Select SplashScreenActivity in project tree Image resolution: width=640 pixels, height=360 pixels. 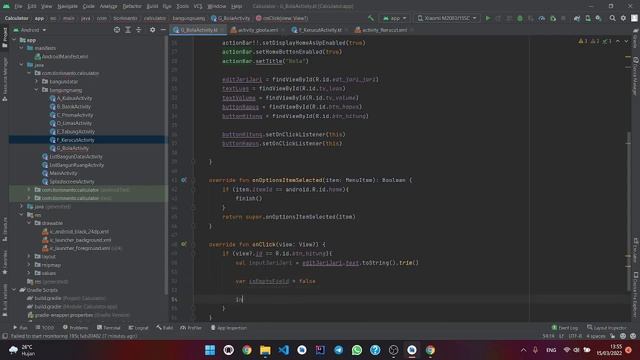pos(68,182)
